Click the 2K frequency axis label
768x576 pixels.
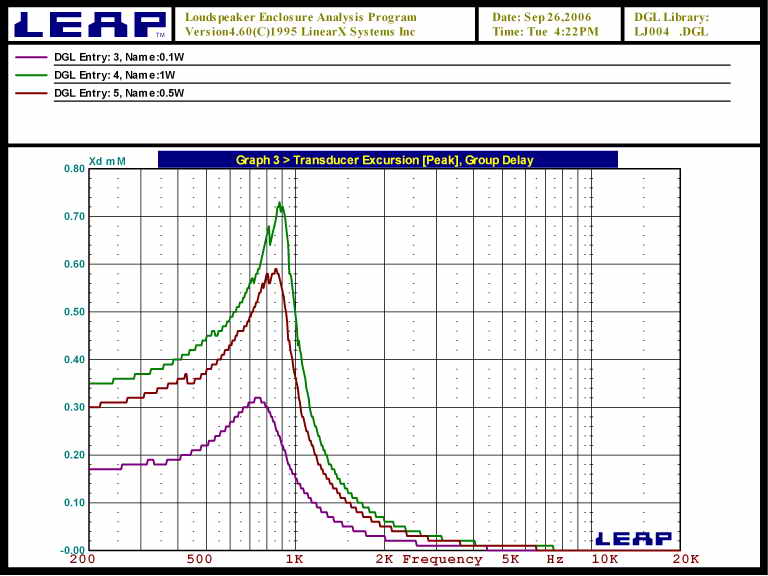(384, 559)
